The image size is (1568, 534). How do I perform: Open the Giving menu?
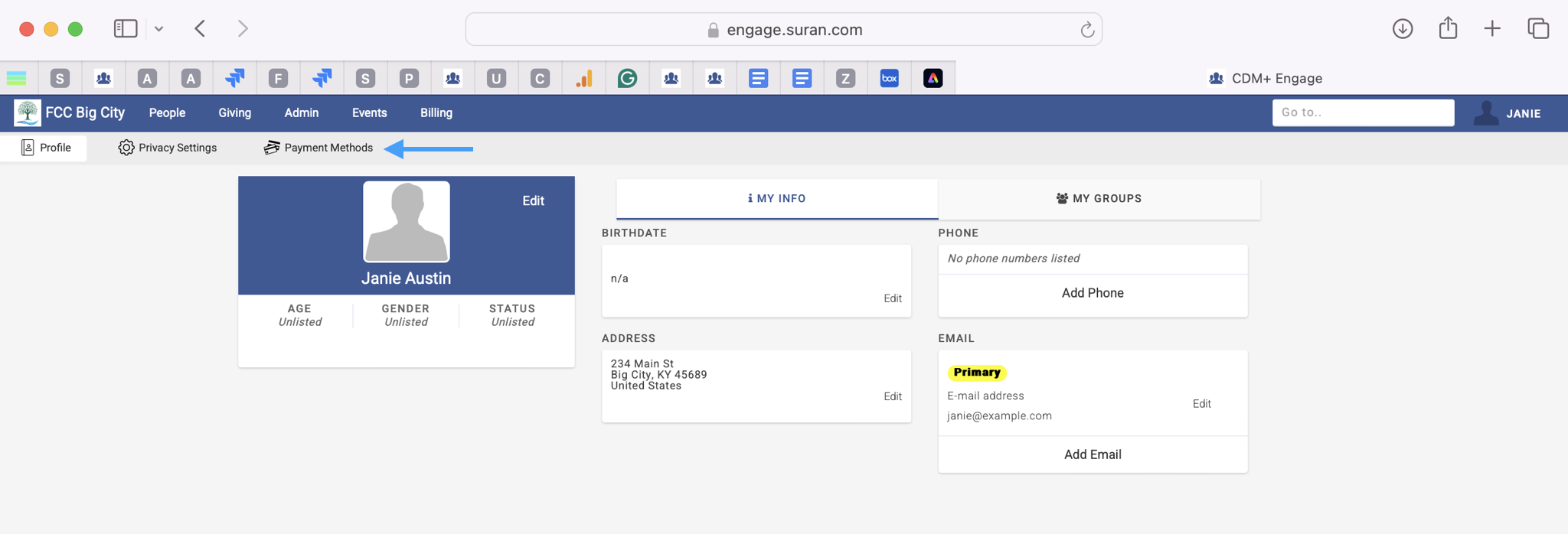coord(234,113)
